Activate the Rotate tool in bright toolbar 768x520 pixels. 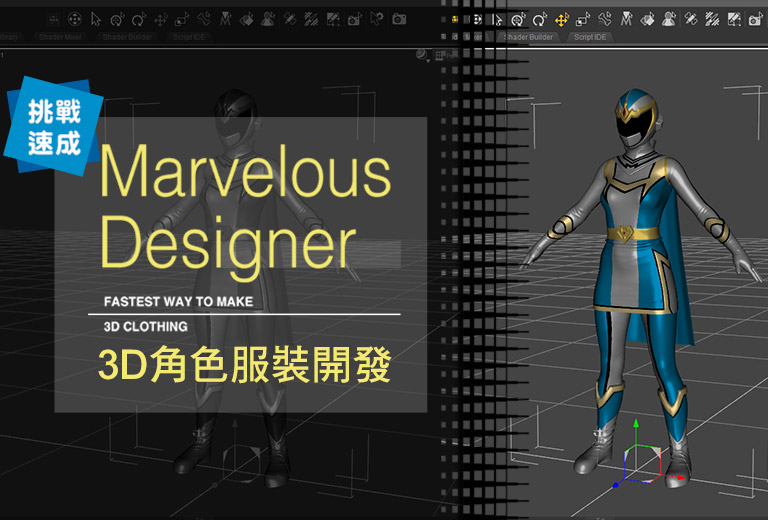(x=540, y=20)
